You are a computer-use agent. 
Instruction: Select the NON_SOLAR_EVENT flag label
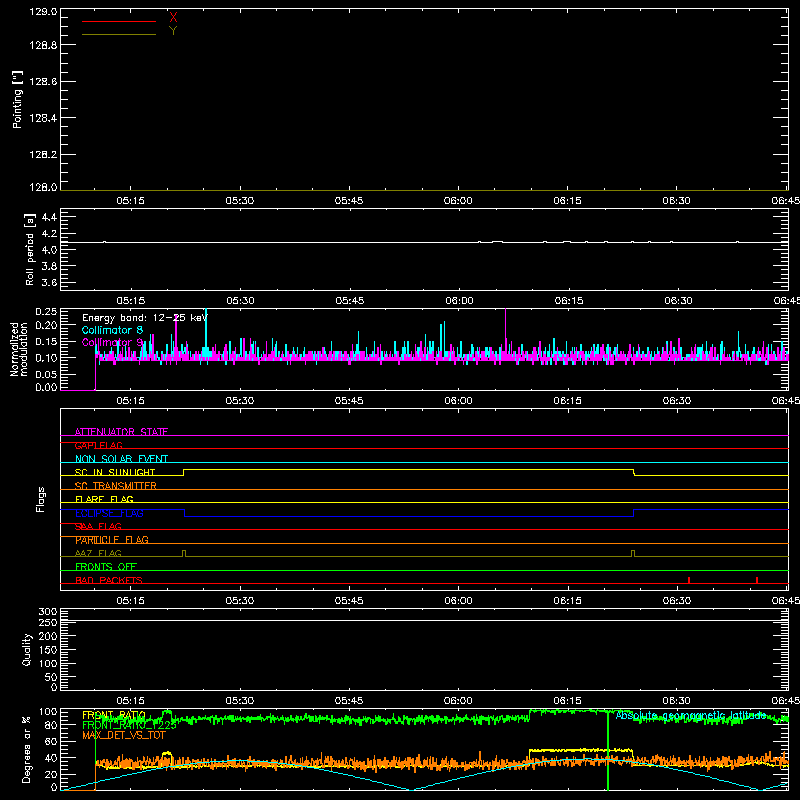[121, 459]
